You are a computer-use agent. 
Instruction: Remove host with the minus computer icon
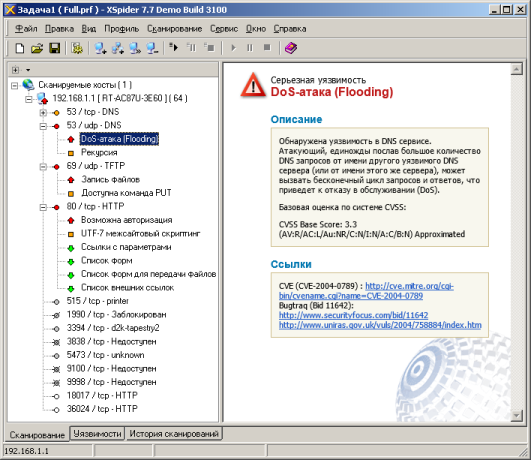pos(152,48)
